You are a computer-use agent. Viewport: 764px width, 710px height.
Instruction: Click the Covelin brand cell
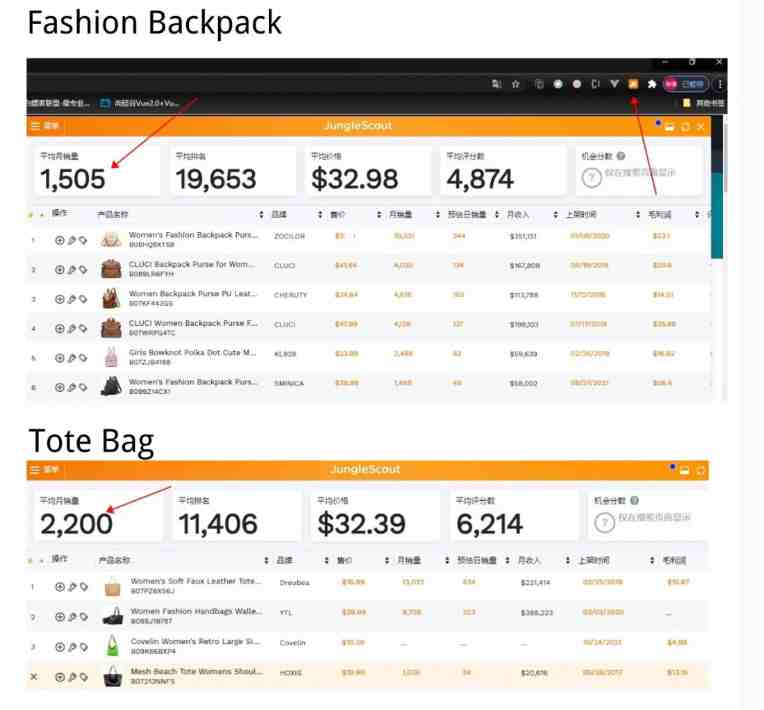click(292, 643)
